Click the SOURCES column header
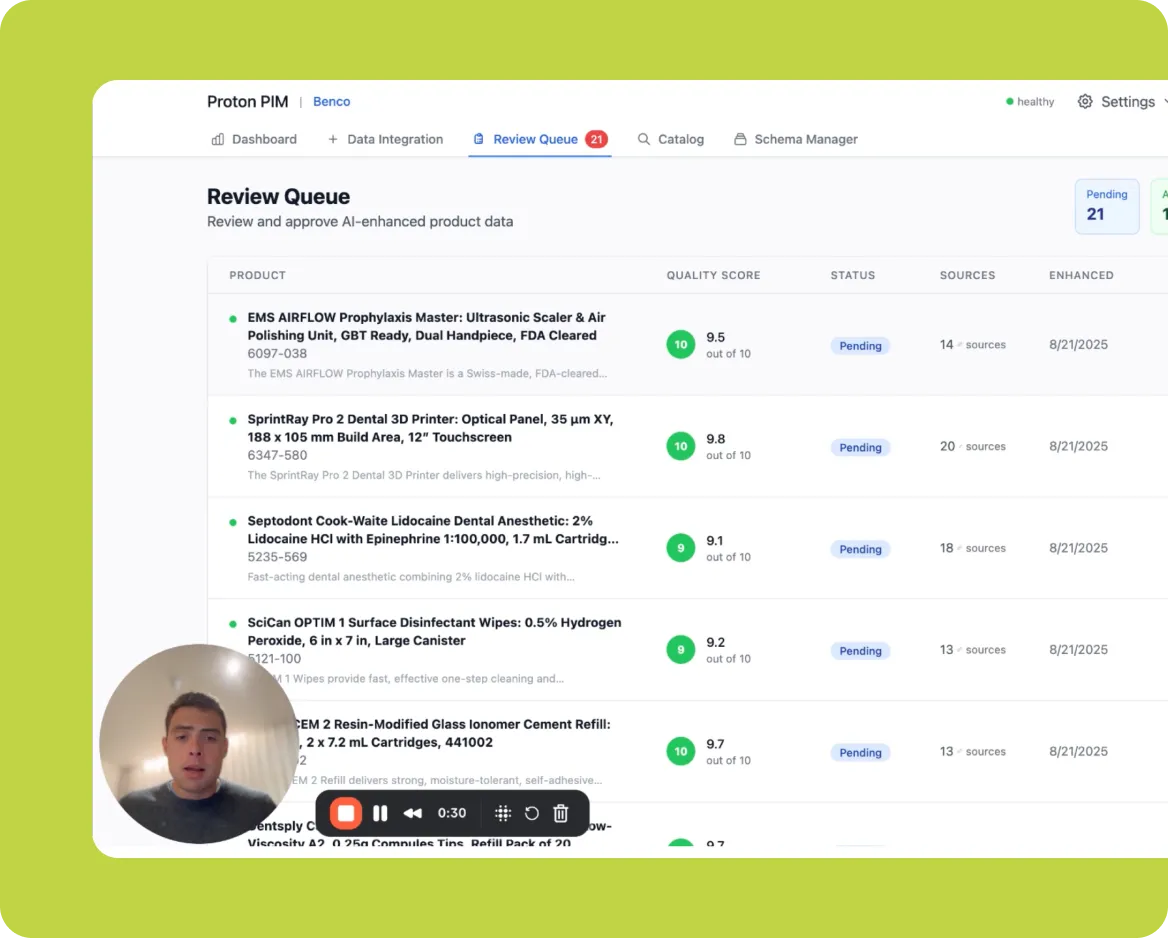The width and height of the screenshot is (1168, 938). coord(967,276)
